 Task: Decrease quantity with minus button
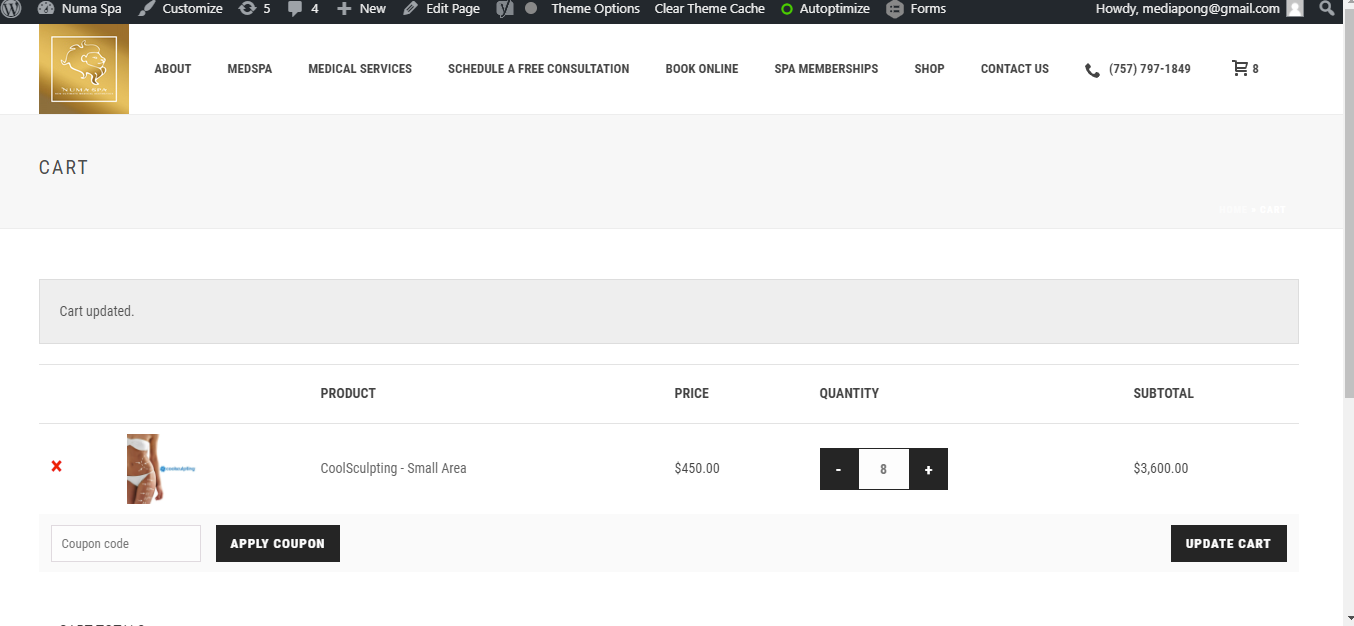click(839, 469)
